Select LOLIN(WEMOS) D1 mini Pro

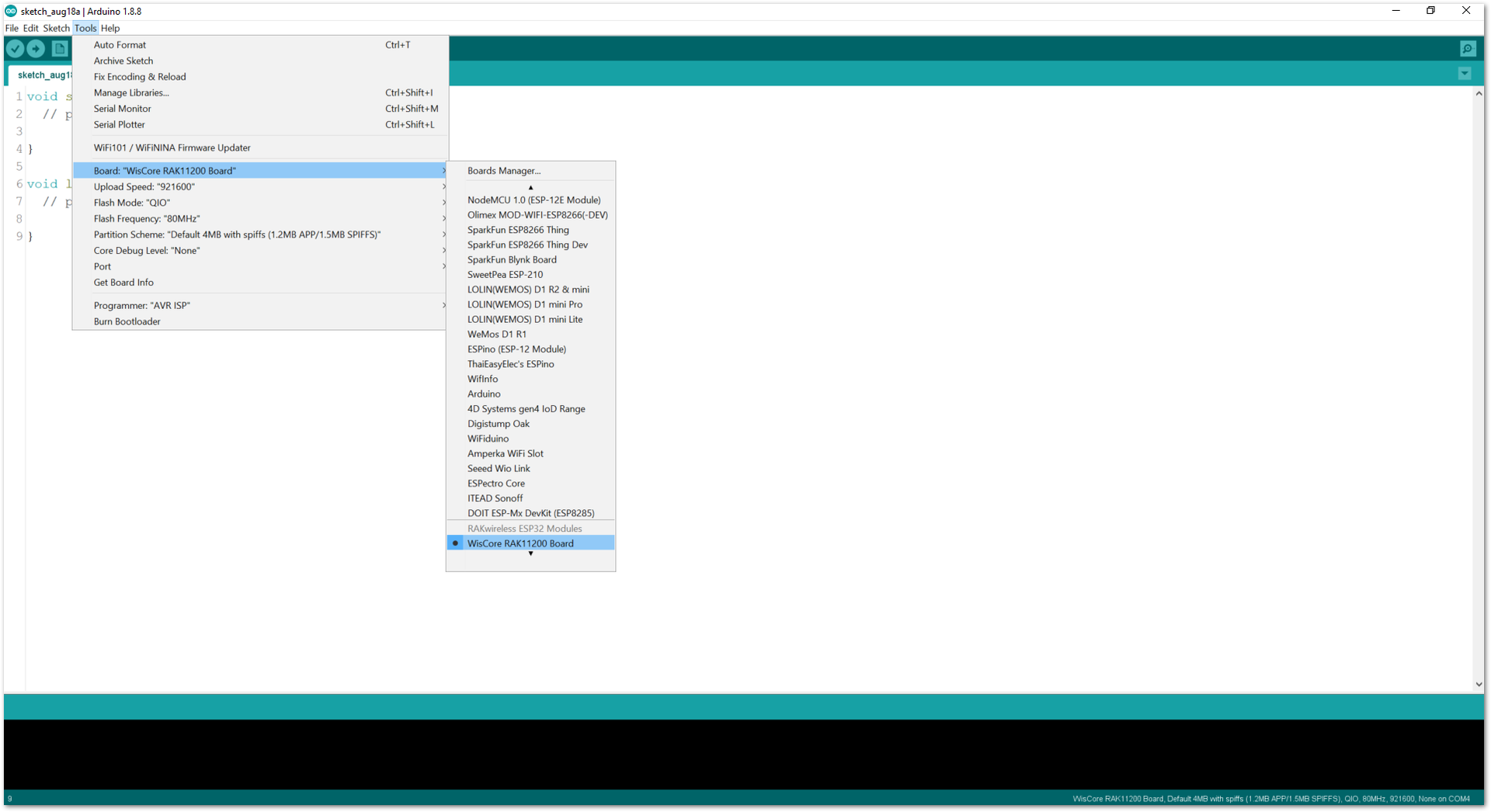point(530,304)
